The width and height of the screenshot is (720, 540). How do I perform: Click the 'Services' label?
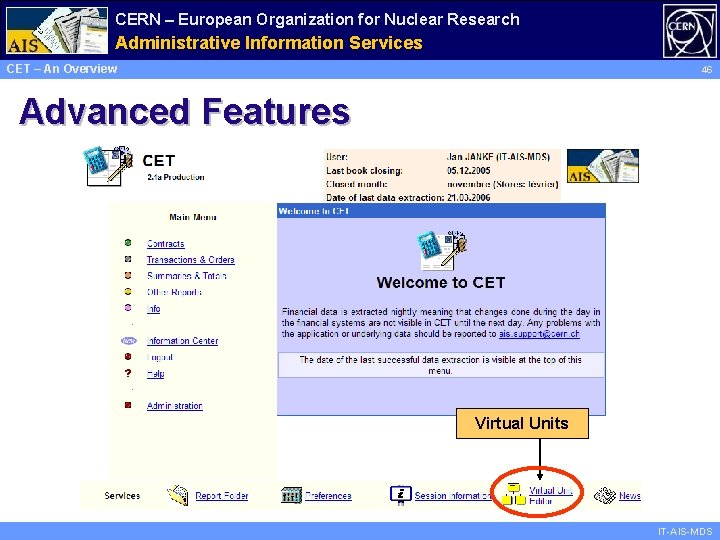pos(122,496)
